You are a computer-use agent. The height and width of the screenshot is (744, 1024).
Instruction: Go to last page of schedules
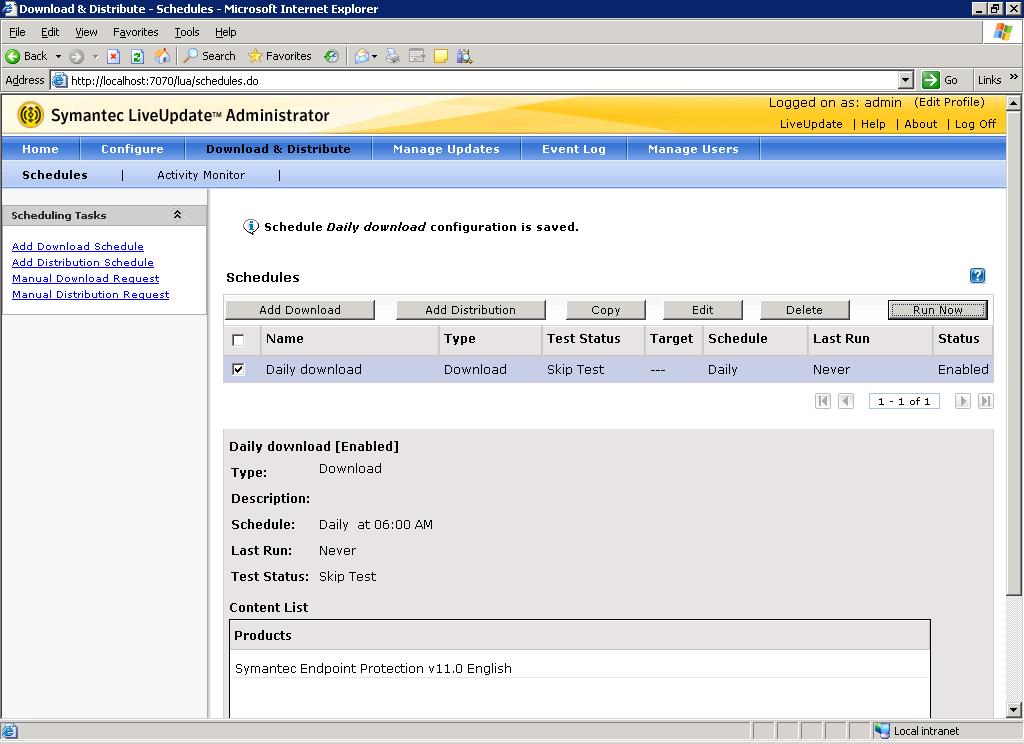(x=985, y=400)
